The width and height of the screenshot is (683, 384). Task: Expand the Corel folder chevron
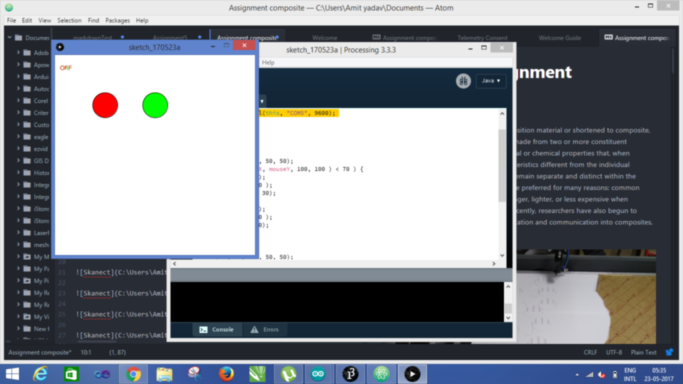18,101
